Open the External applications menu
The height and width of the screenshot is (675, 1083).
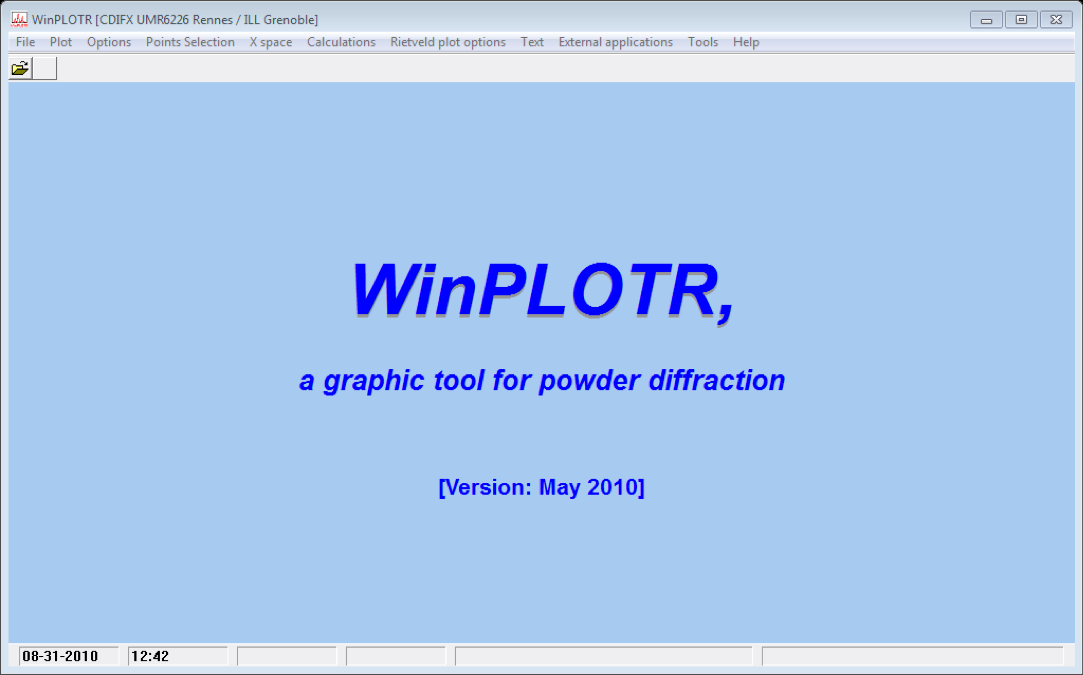615,42
